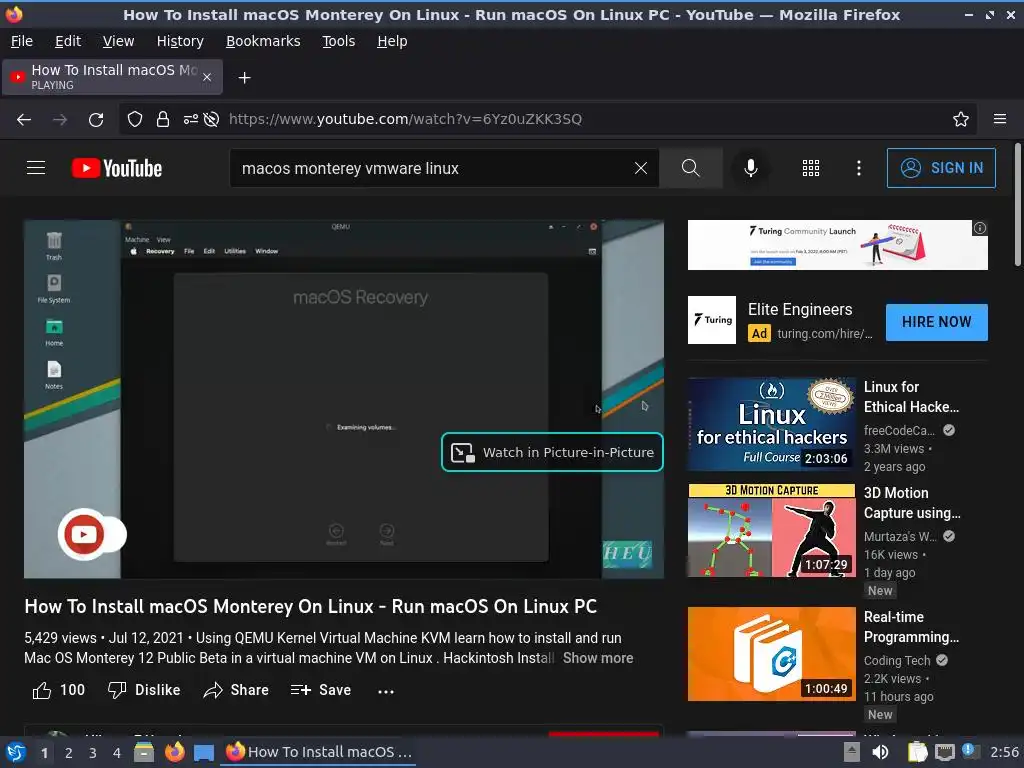
Task: Click the address bar URL
Action: pos(405,119)
